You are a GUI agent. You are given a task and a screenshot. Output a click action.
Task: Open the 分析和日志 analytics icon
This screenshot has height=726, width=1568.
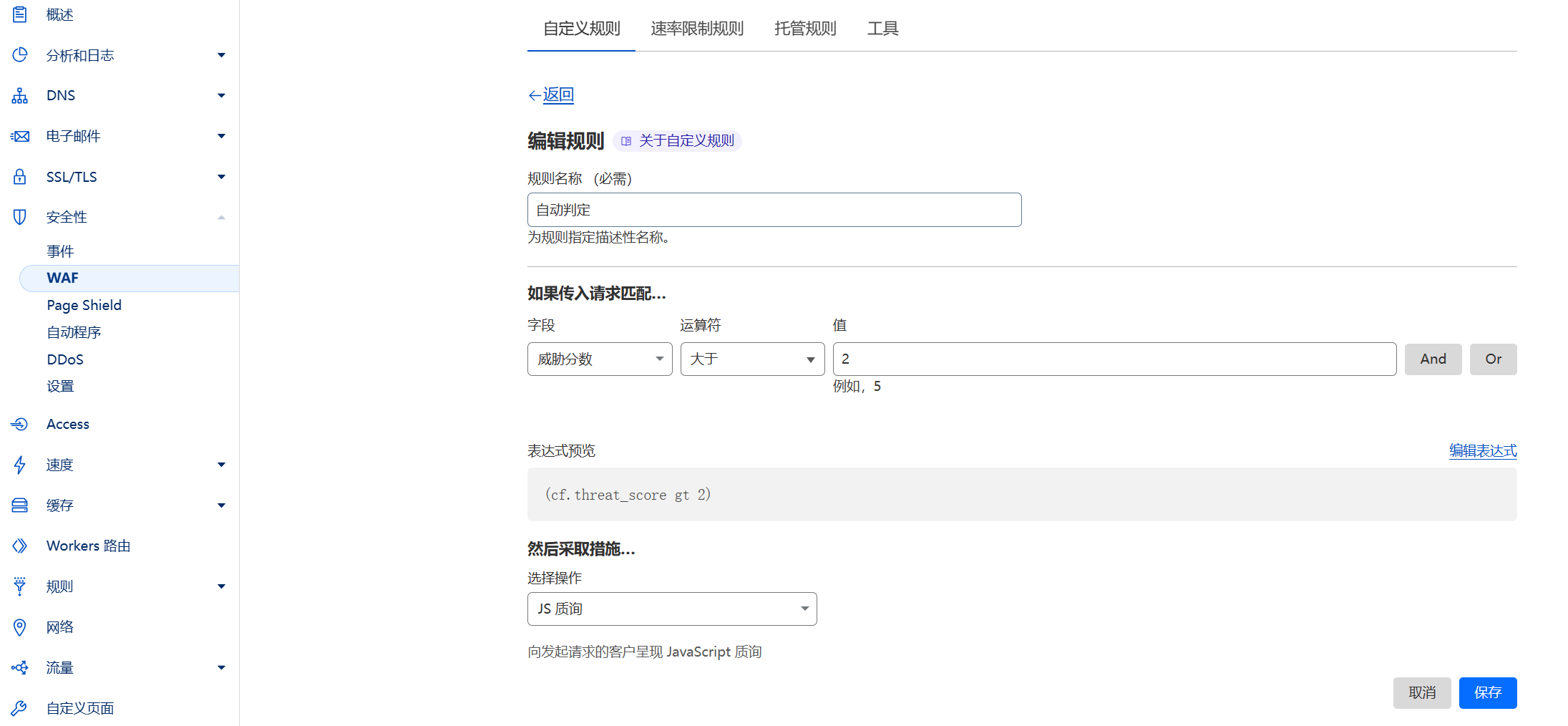[19, 54]
